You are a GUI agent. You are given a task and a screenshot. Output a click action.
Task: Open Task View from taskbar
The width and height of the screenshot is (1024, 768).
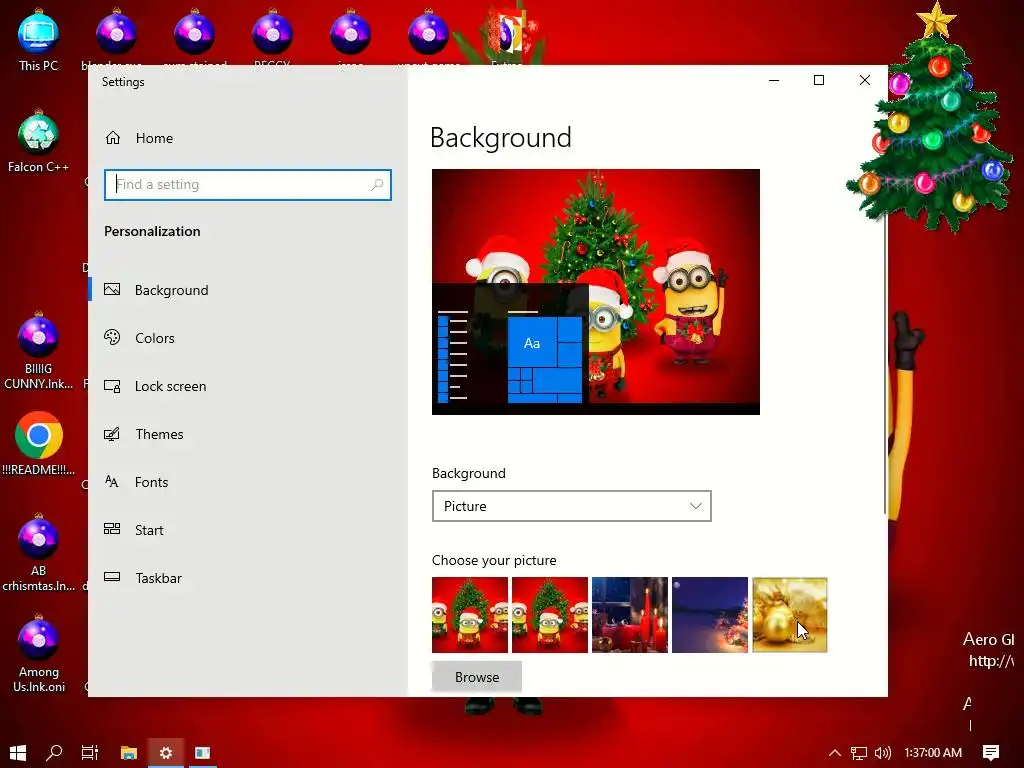[89, 752]
